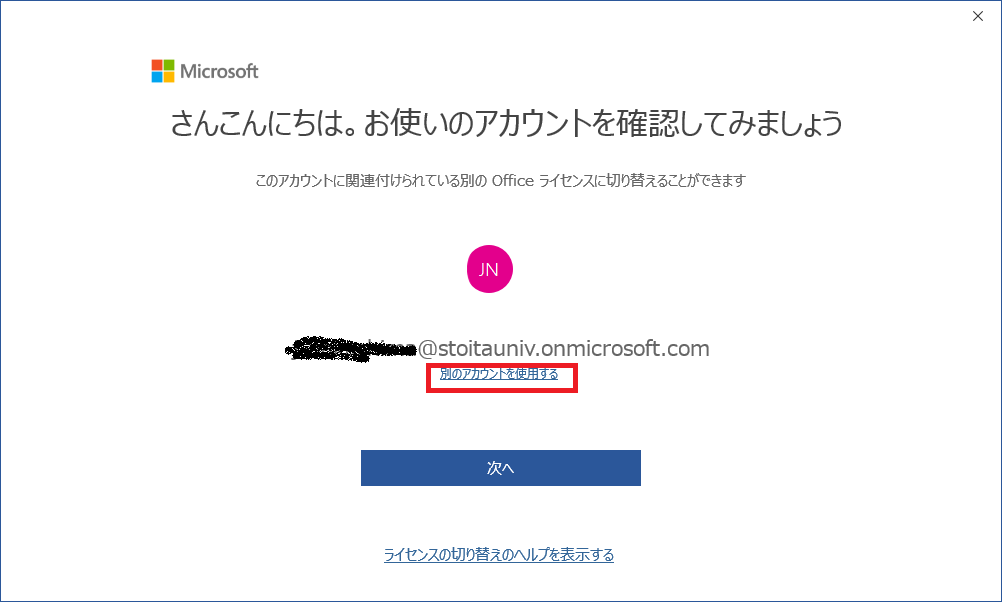Screen dimensions: 1002x602
Task: Click the @ symbol in the email address
Action: point(428,349)
